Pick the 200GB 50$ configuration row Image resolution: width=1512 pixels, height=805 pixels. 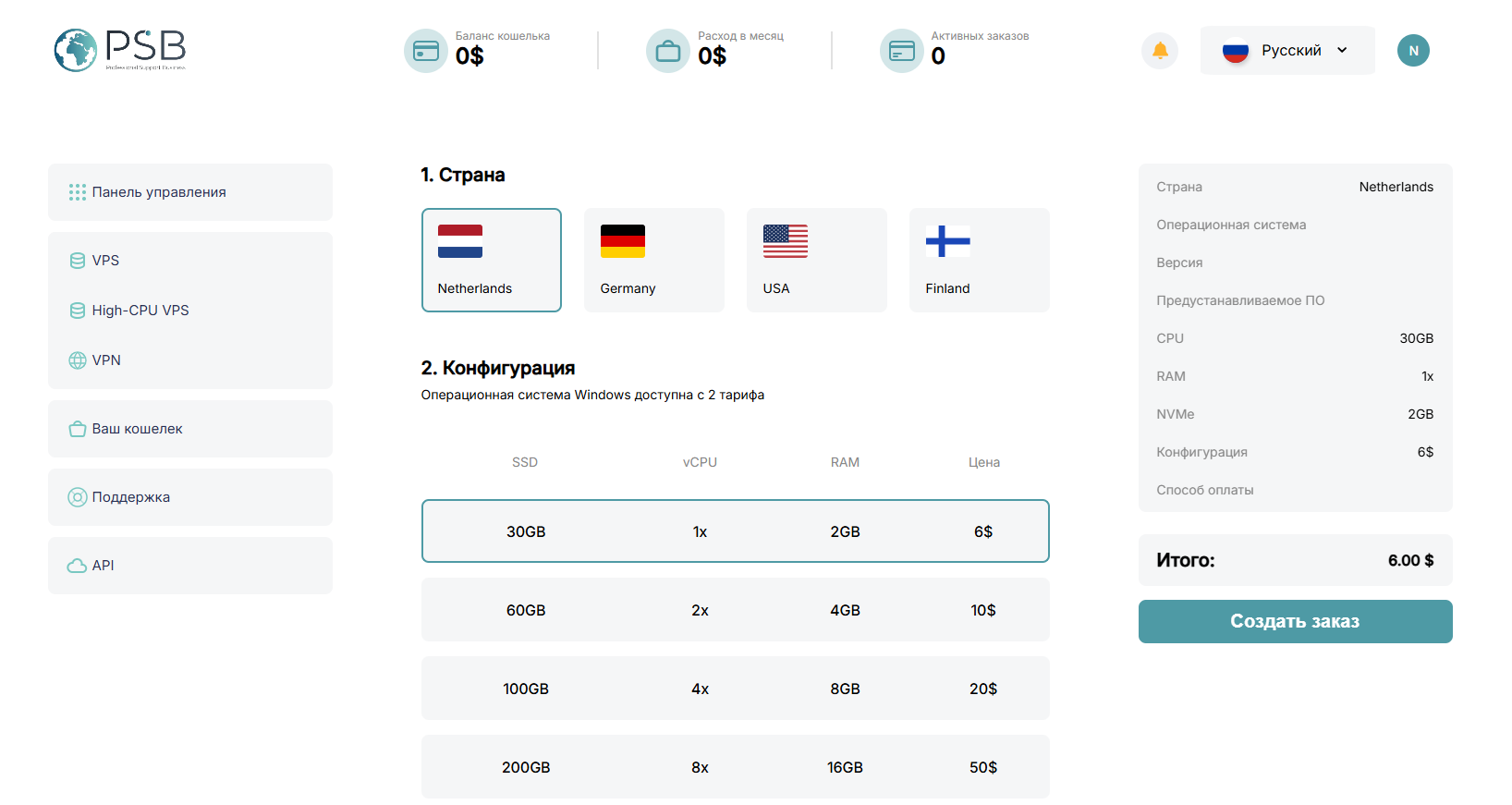click(735, 767)
